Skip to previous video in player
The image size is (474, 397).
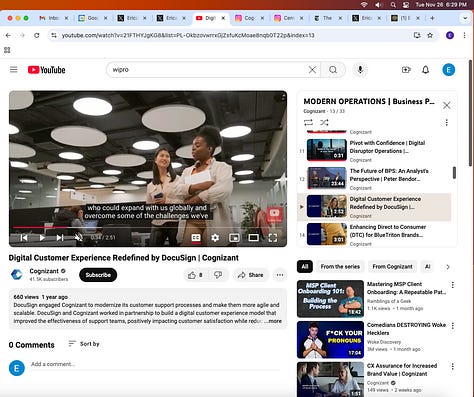(x=24, y=237)
